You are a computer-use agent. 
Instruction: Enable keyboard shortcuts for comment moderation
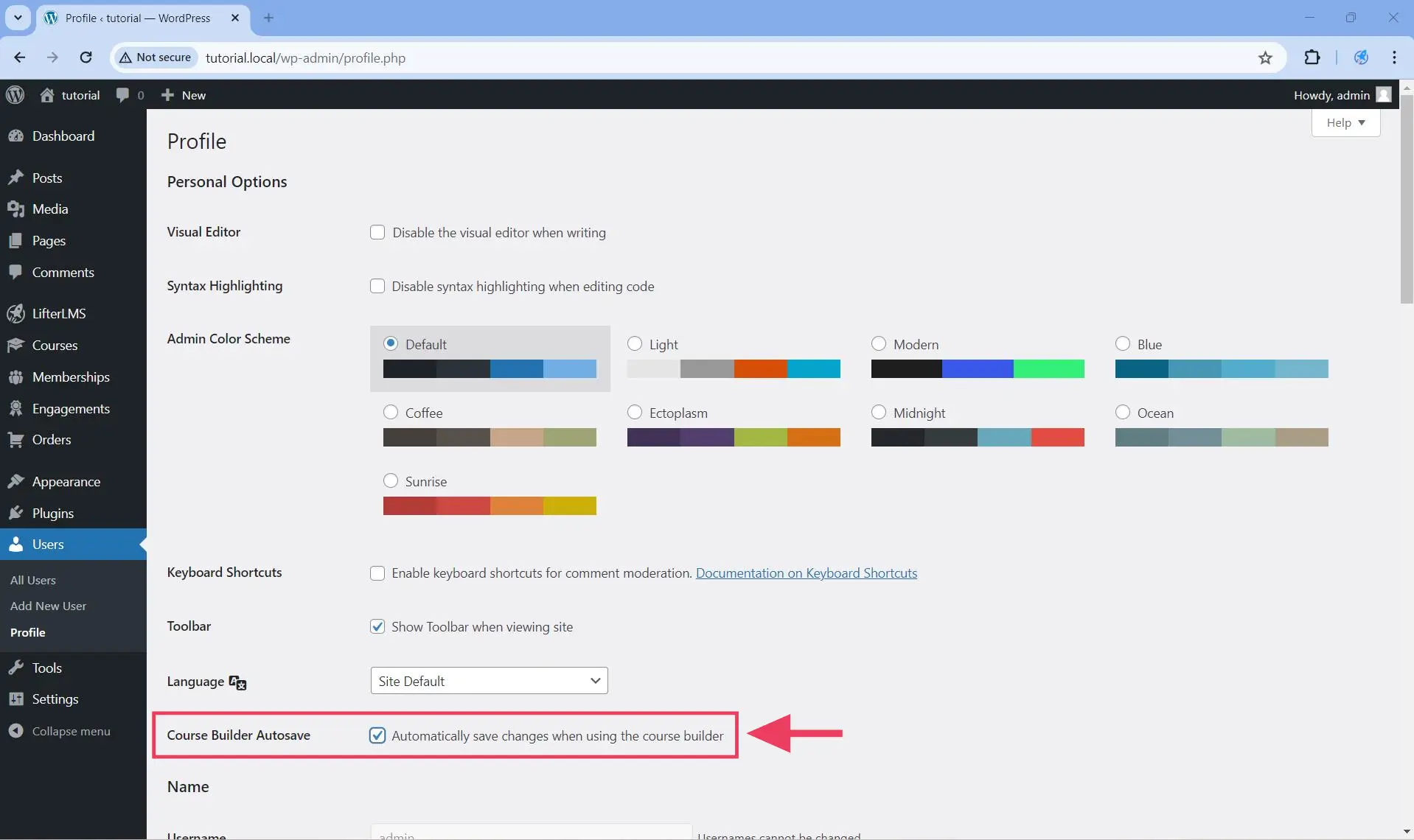click(377, 573)
